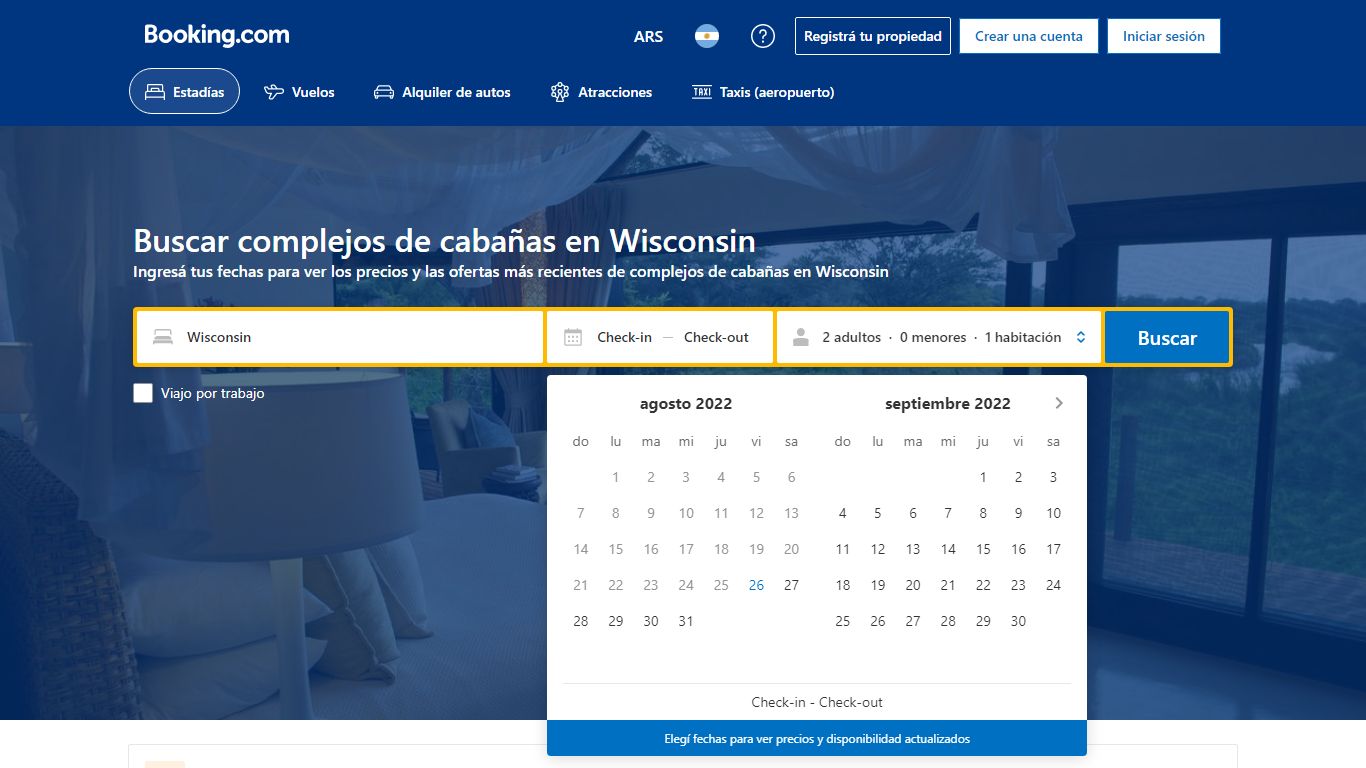Select septiembre 11 in the calendar
The height and width of the screenshot is (768, 1366).
[x=843, y=549]
